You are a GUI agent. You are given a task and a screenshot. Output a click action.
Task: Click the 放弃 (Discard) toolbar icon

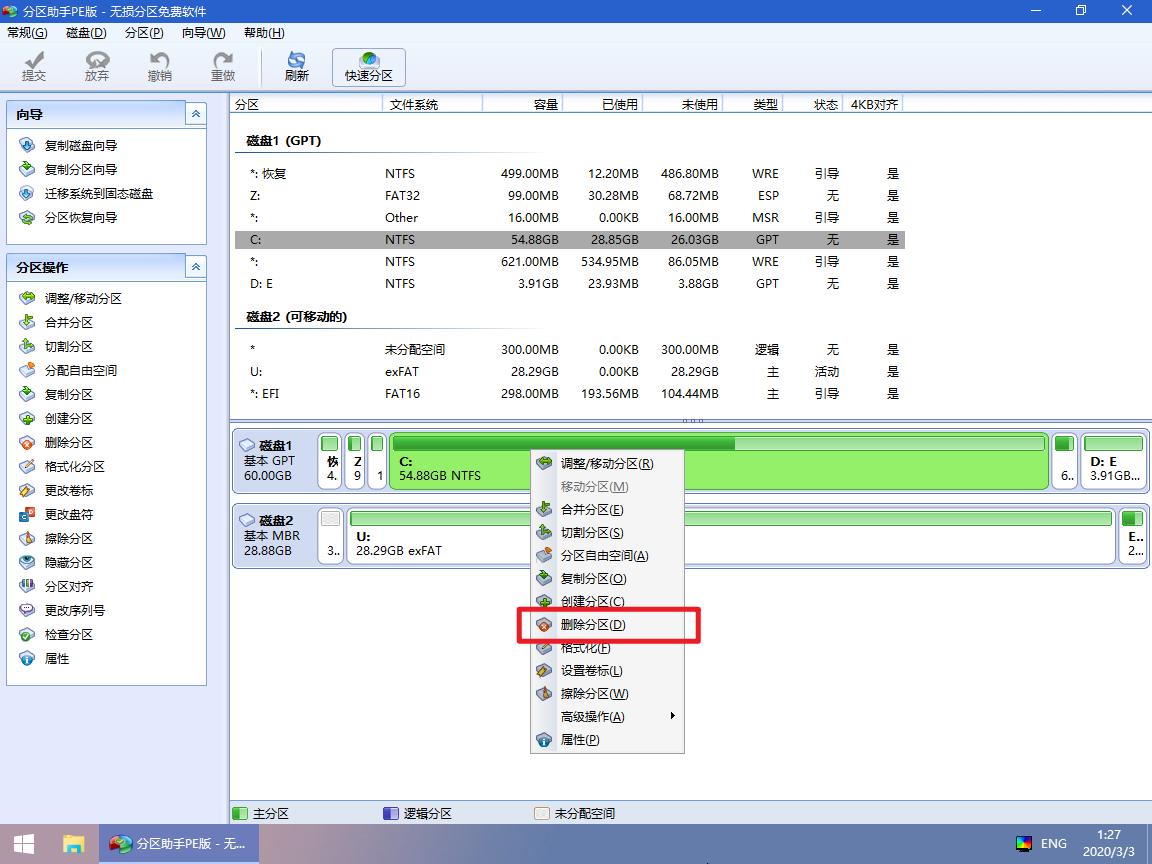(x=96, y=65)
